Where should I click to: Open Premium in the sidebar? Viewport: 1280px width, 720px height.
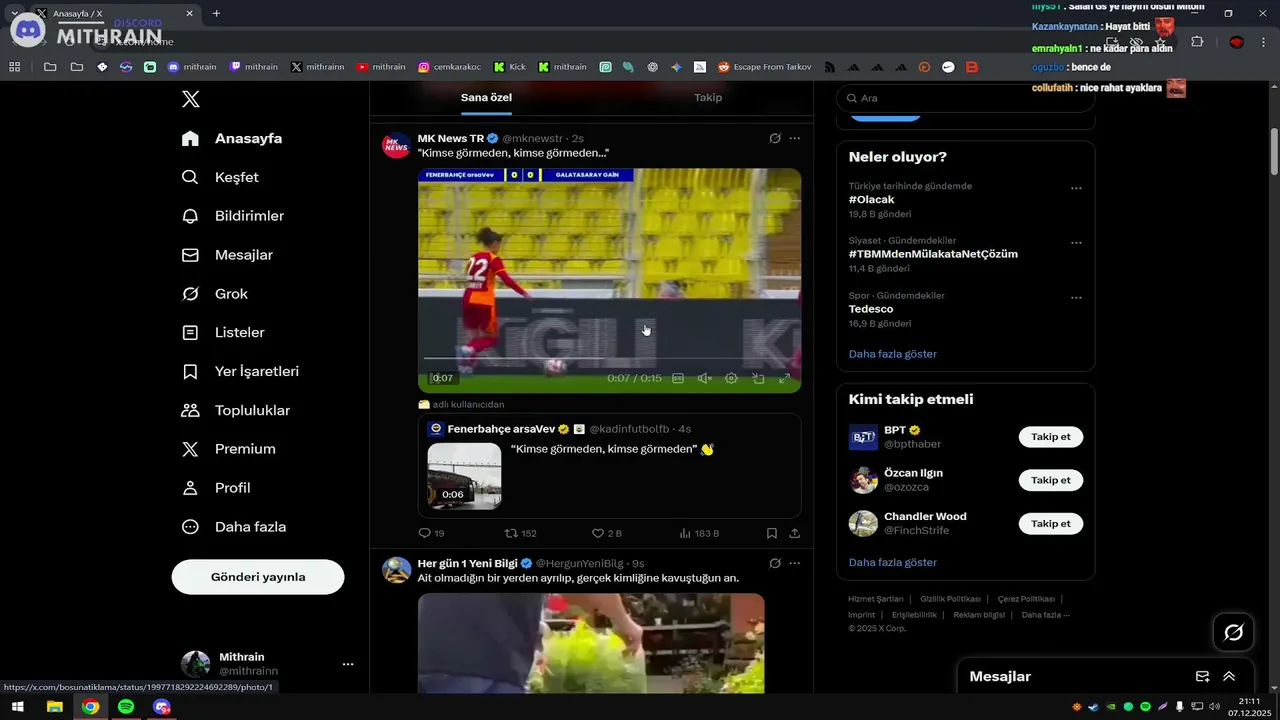point(228,449)
